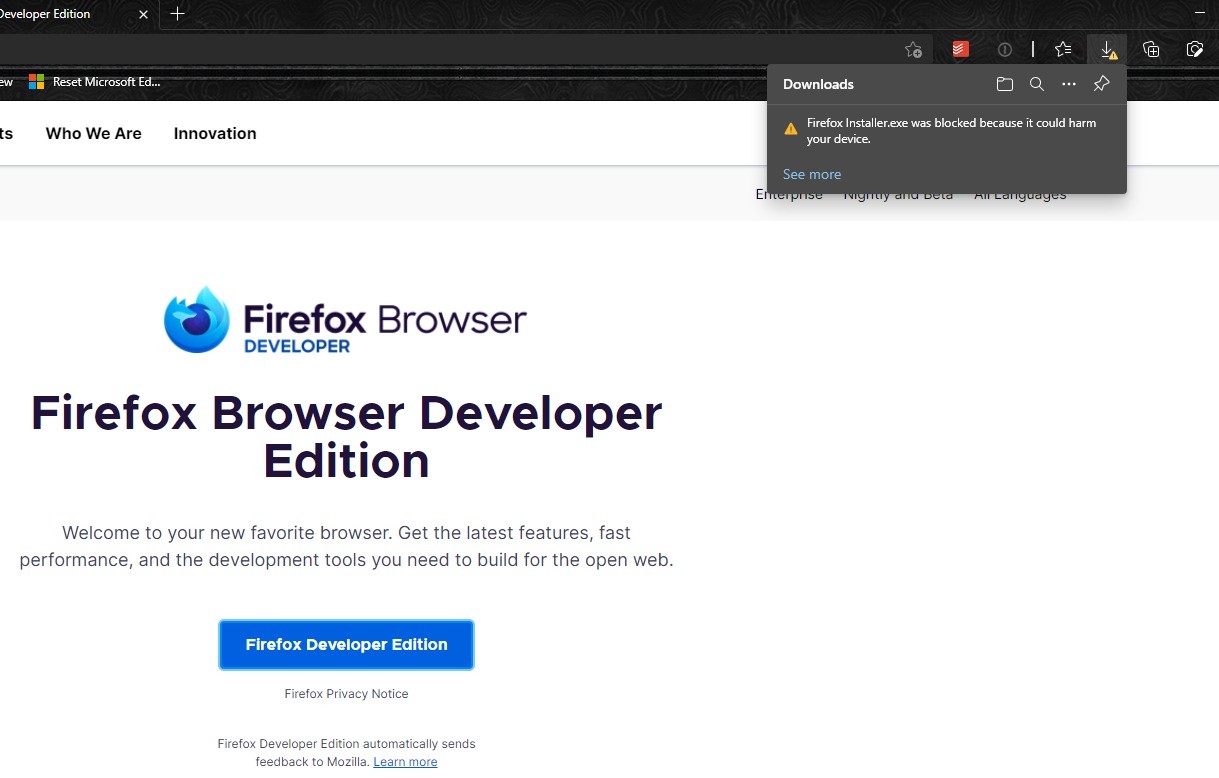Add this page to favorites star icon
This screenshot has width=1219, height=778.
913,49
